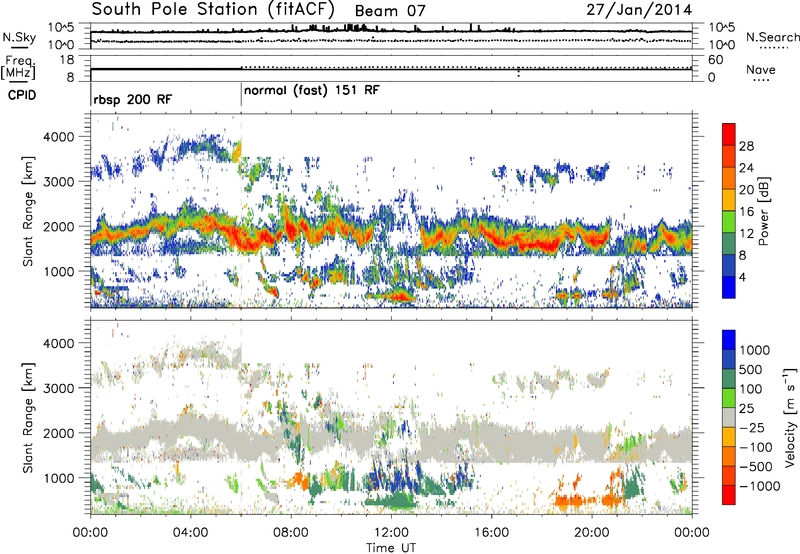Click the '60' label on the Nave axis
Image resolution: width=800 pixels, height=554 pixels.
click(716, 60)
